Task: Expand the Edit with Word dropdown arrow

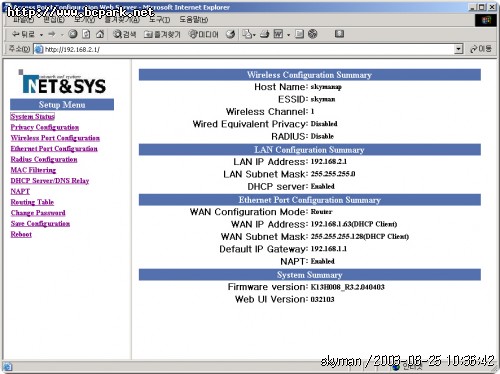Action: (288, 34)
